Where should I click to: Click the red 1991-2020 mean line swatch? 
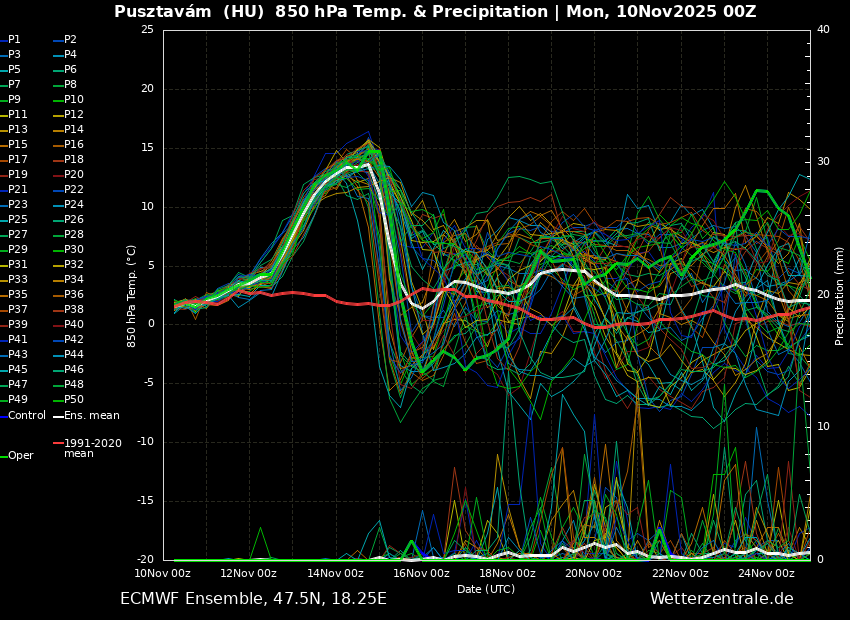[x=58, y=443]
